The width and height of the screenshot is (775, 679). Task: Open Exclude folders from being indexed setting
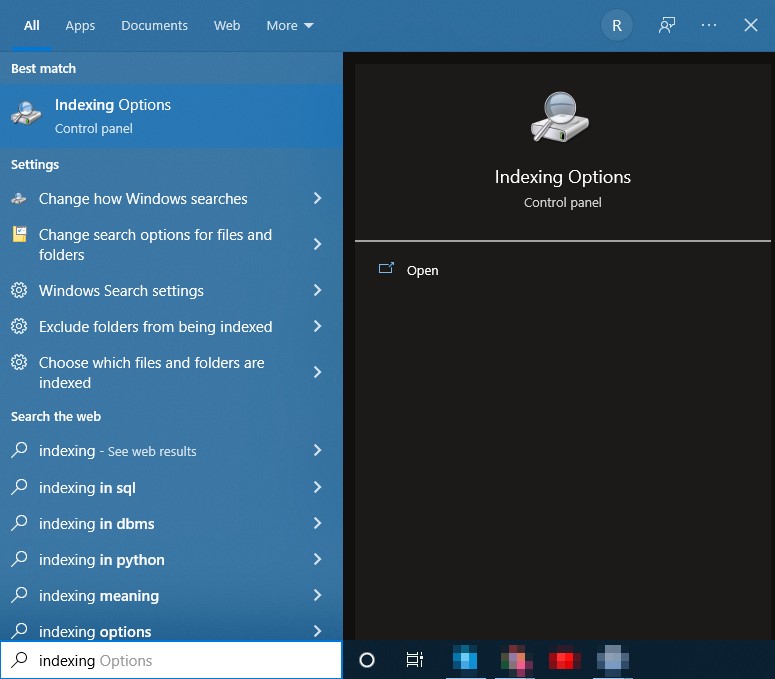(x=155, y=327)
